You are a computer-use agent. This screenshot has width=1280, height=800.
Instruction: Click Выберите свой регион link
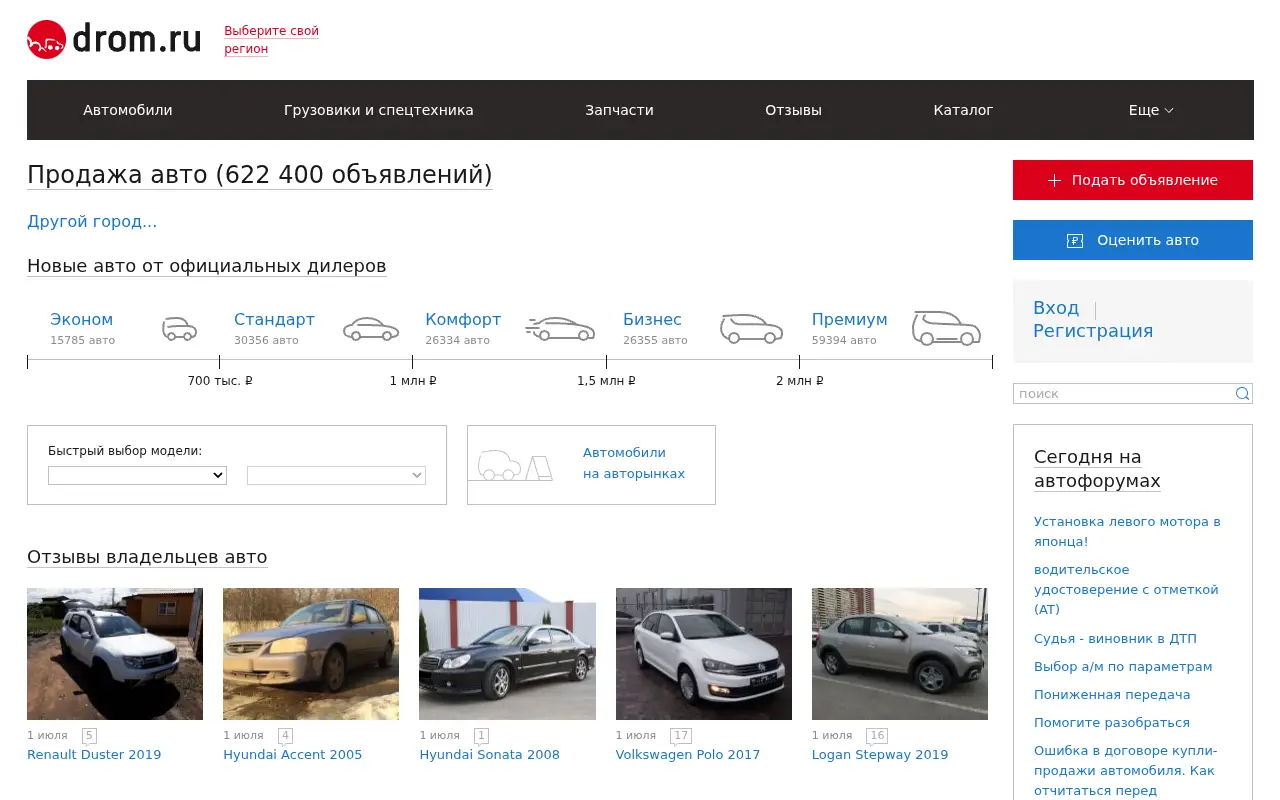click(x=271, y=40)
